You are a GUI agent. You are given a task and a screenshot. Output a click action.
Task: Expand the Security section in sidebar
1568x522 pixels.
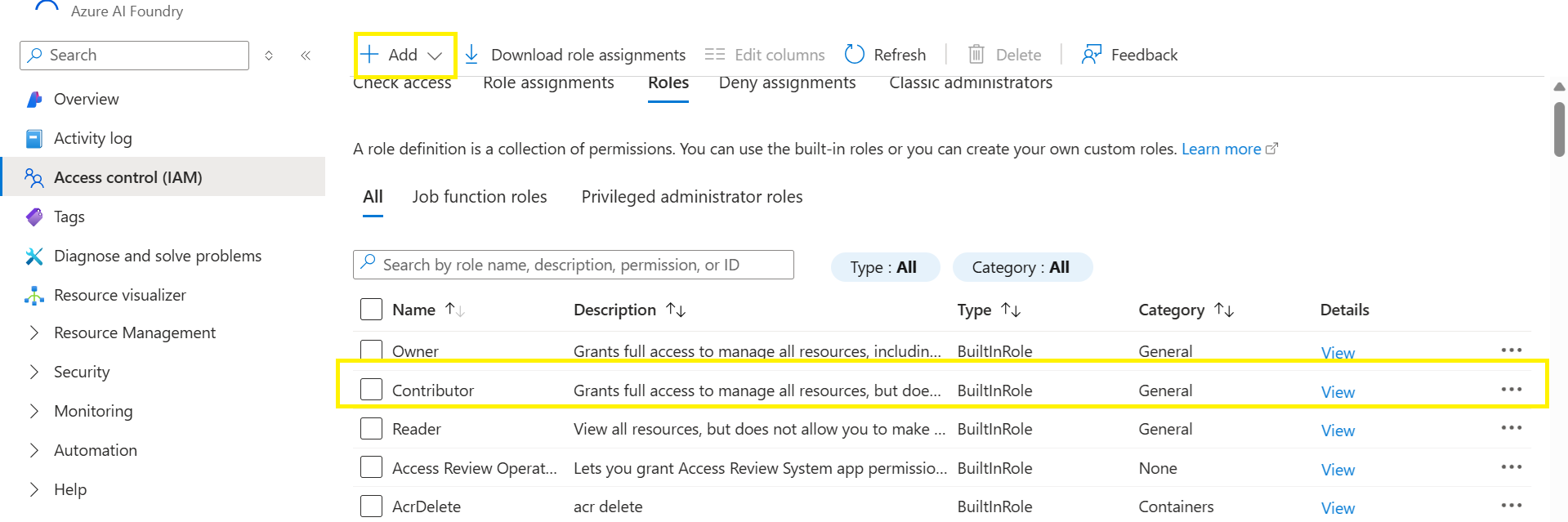[34, 372]
